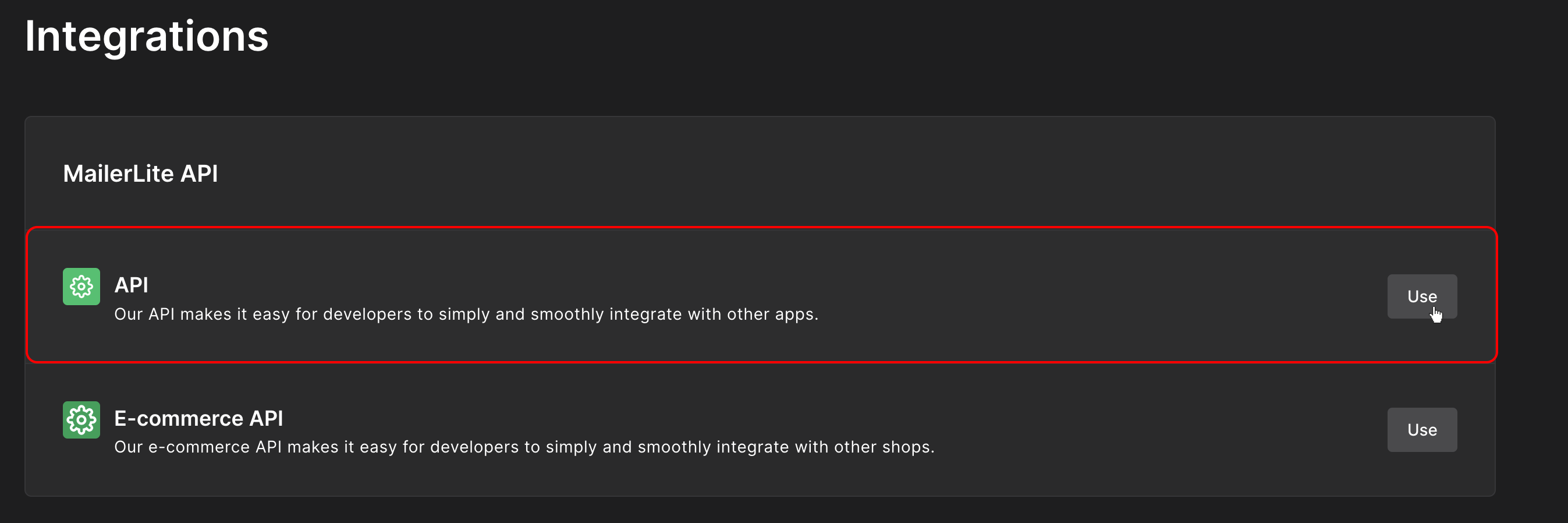Click the Use button under the hand cursor

click(x=1422, y=296)
